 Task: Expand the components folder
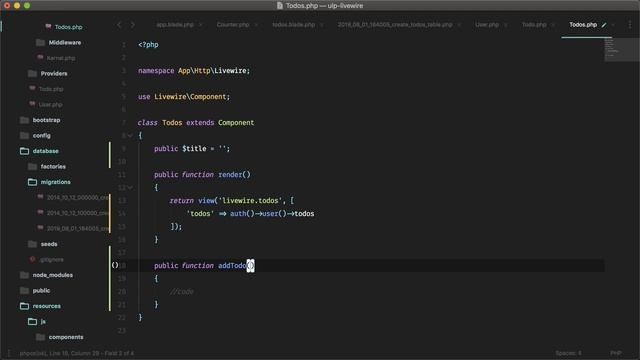[66, 337]
